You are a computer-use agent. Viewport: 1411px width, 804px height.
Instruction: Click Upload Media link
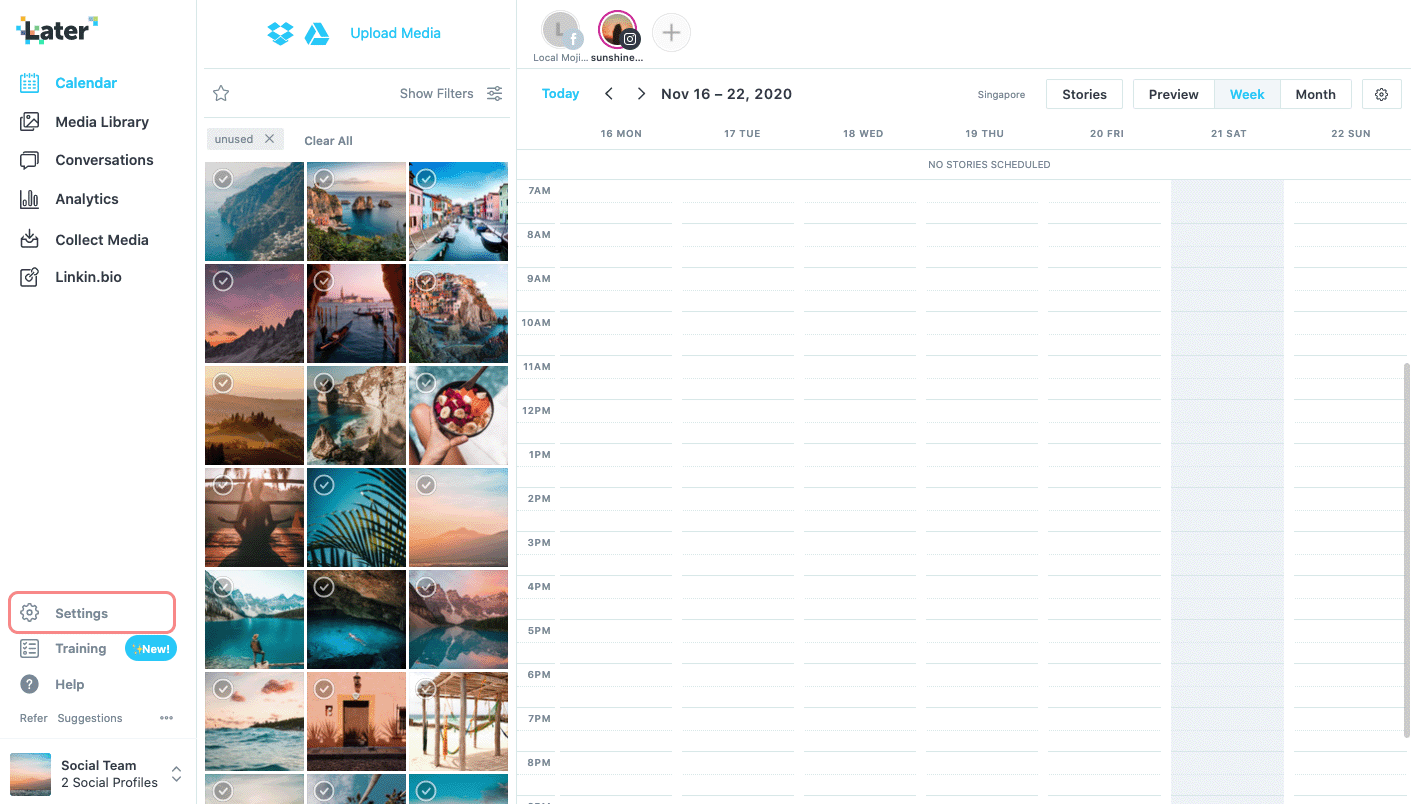point(395,33)
